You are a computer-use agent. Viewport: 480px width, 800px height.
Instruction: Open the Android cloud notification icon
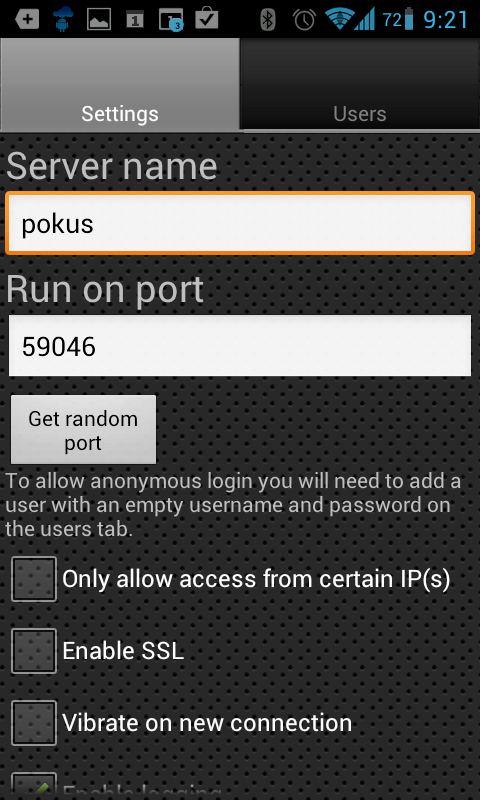[x=63, y=19]
